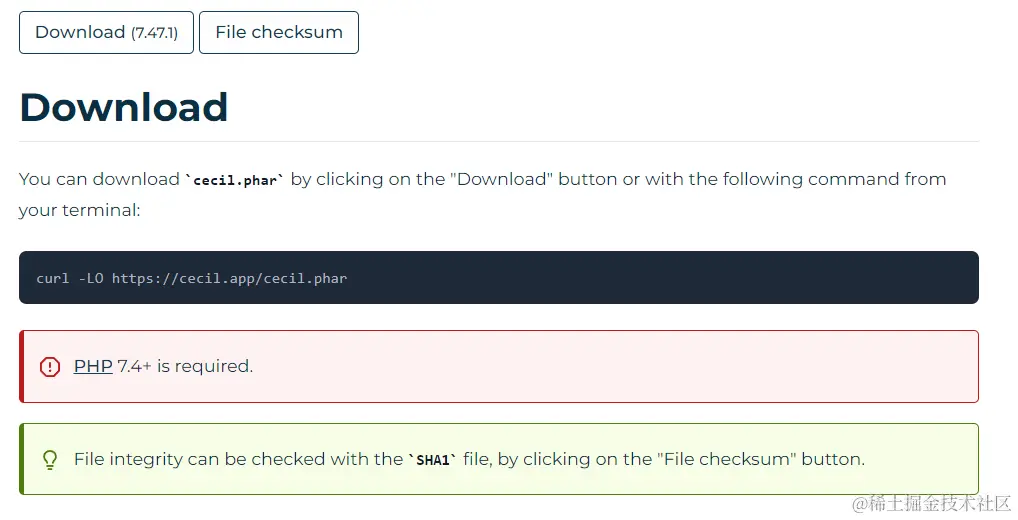1018x520 pixels.
Task: Select the cecil.phar inline code text
Action: coord(235,180)
